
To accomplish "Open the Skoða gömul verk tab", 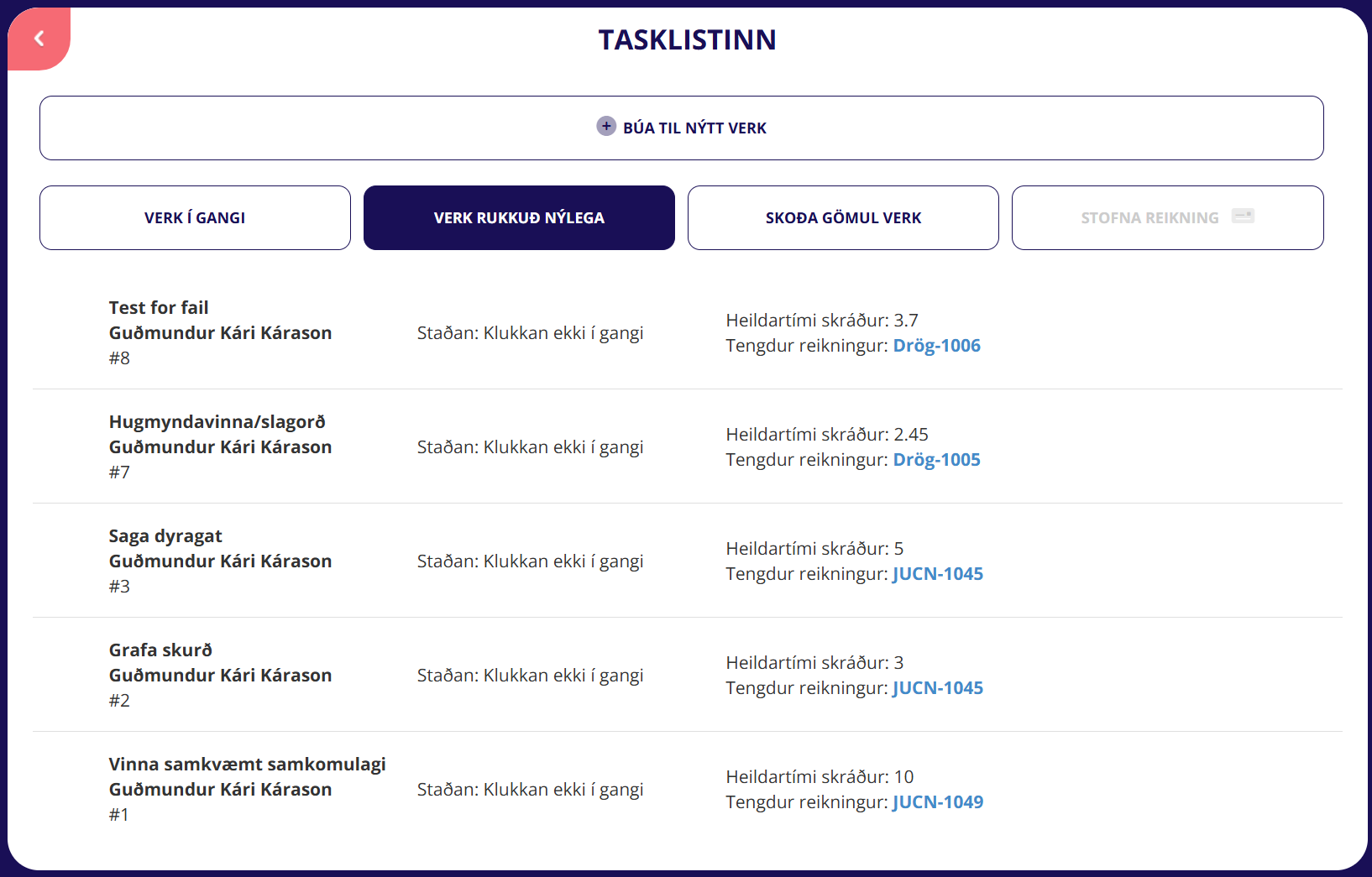I will [843, 218].
